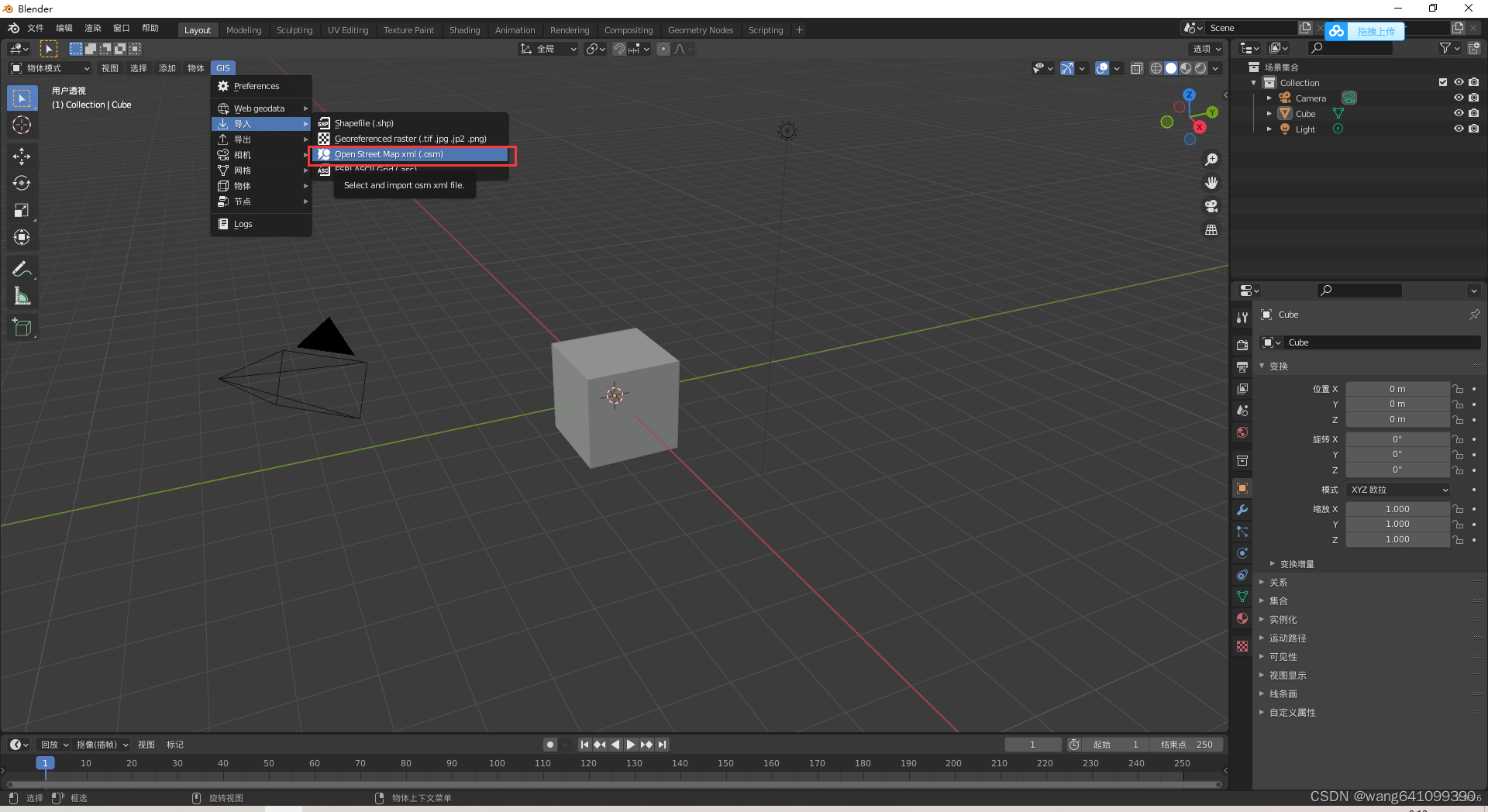Disable render visibility for the Cube
Image resolution: width=1488 pixels, height=812 pixels.
[x=1475, y=113]
